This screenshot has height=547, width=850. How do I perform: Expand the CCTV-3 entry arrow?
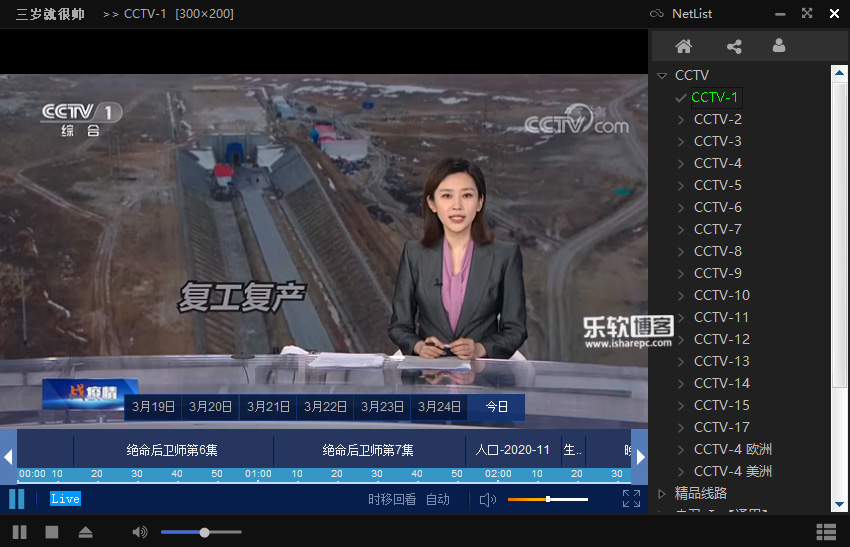point(681,141)
